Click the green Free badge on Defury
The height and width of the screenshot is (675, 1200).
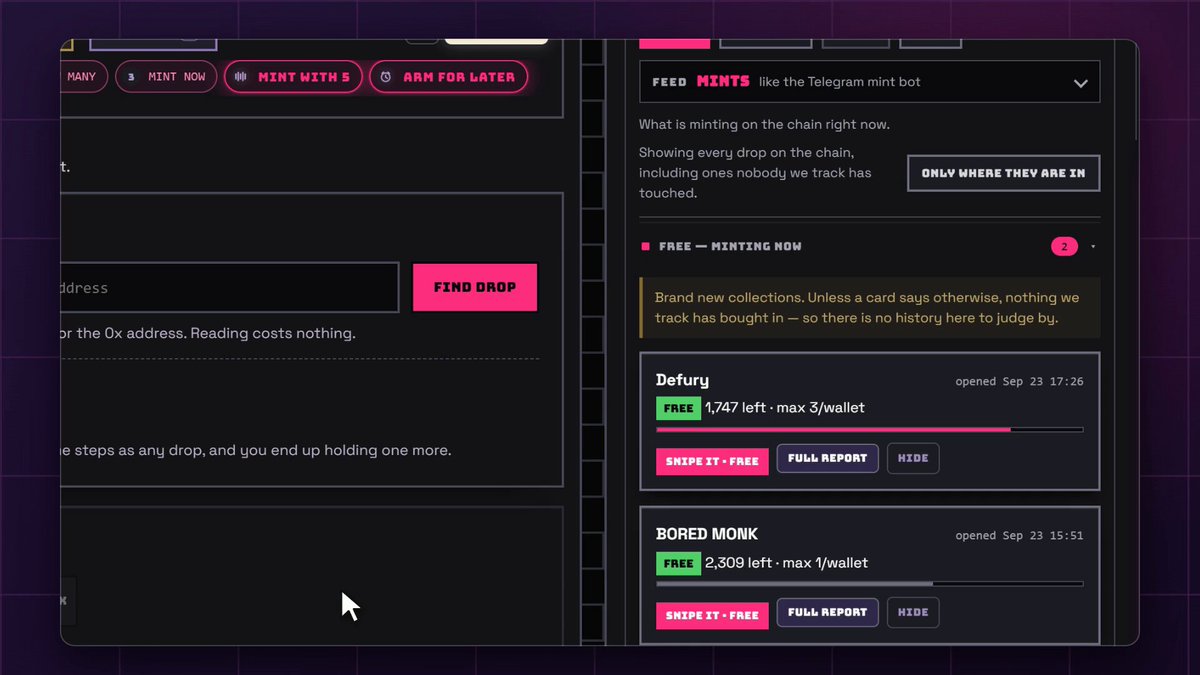pyautogui.click(x=678, y=408)
